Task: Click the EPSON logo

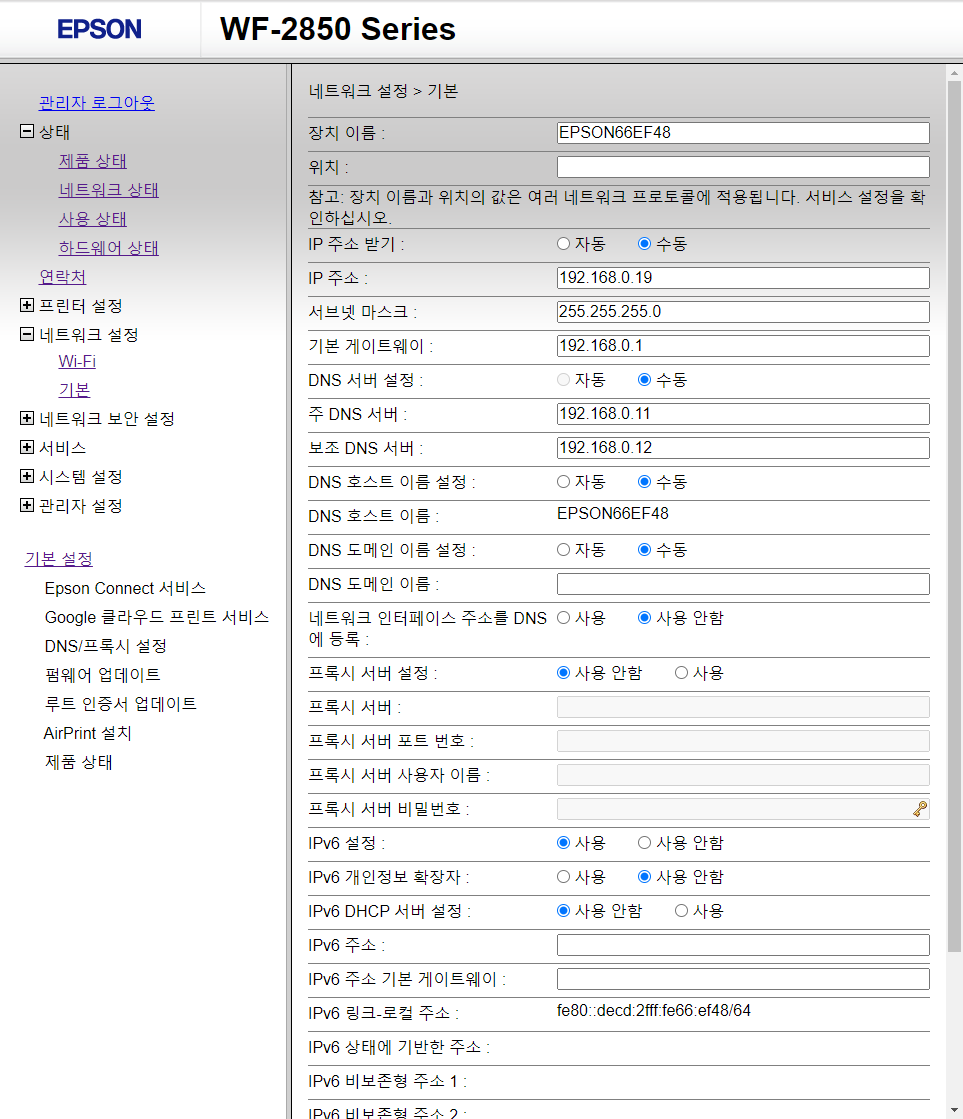Action: click(x=99, y=29)
